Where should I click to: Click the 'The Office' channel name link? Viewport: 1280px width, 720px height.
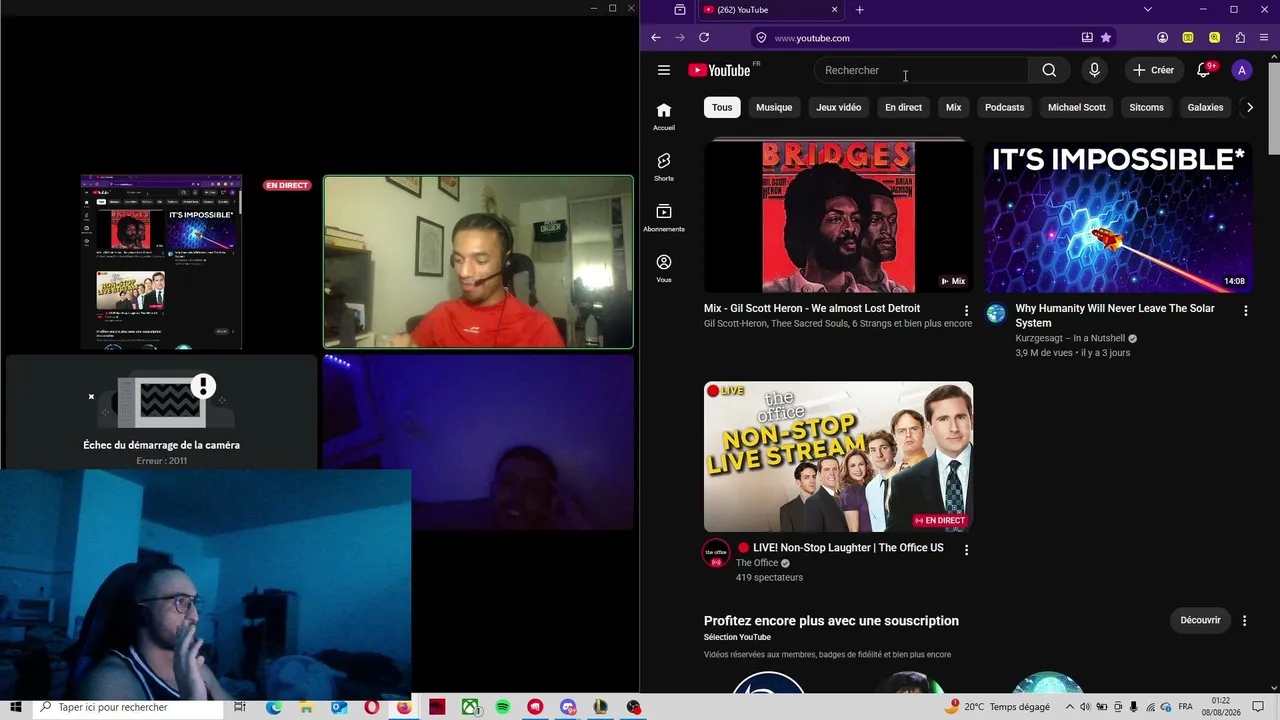pos(757,563)
